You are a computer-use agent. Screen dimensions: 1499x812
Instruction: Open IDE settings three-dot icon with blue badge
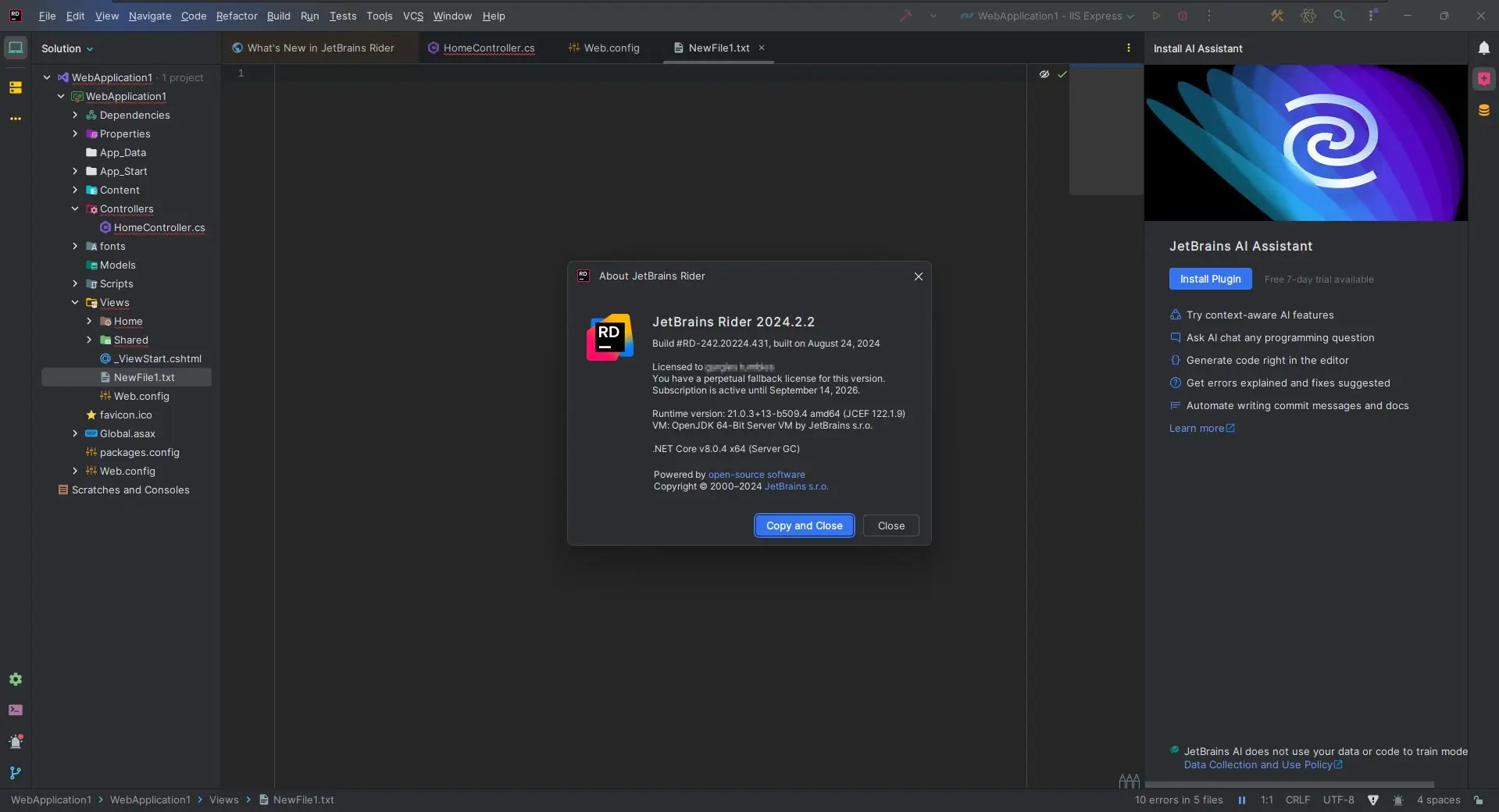[x=1371, y=16]
